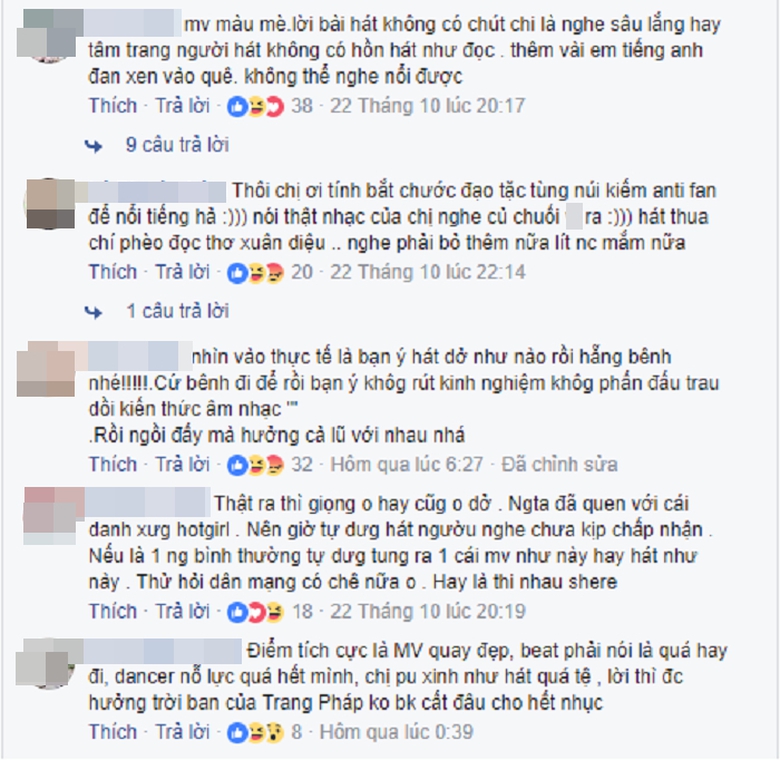The height and width of the screenshot is (760, 780).
Task: Like the 'mv màu mè' comment via Thích
Action: (x=112, y=106)
